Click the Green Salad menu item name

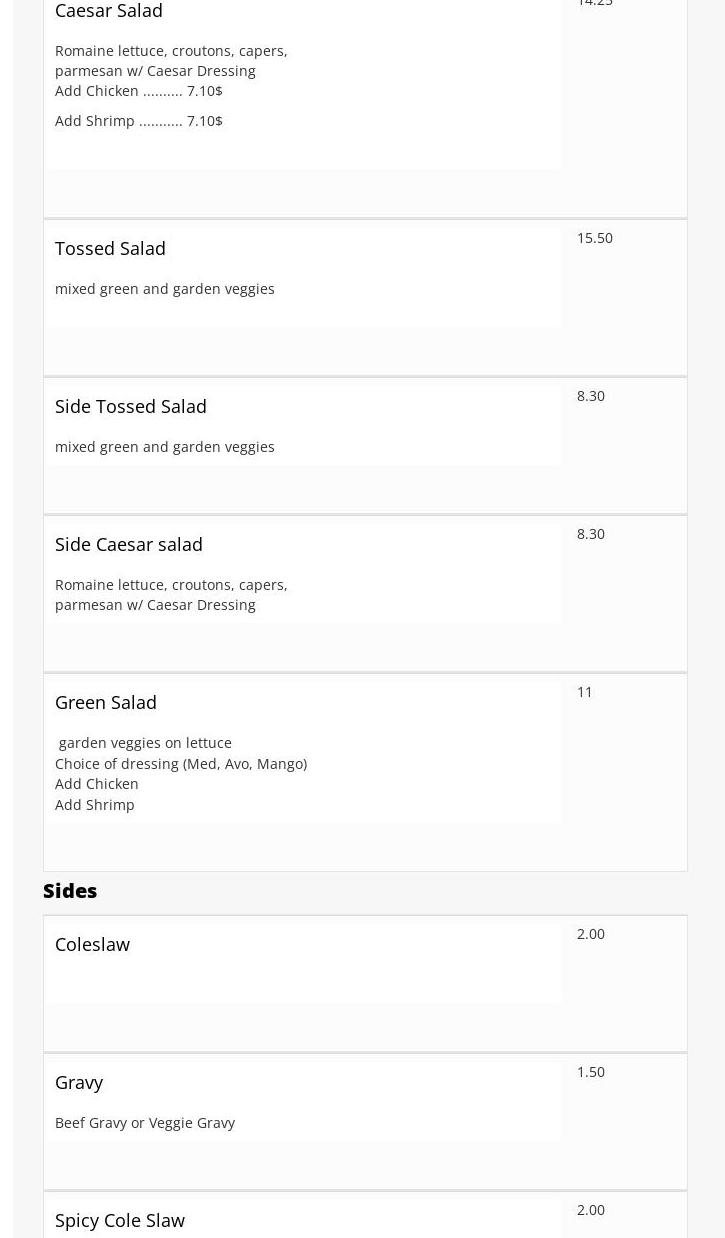click(x=105, y=702)
